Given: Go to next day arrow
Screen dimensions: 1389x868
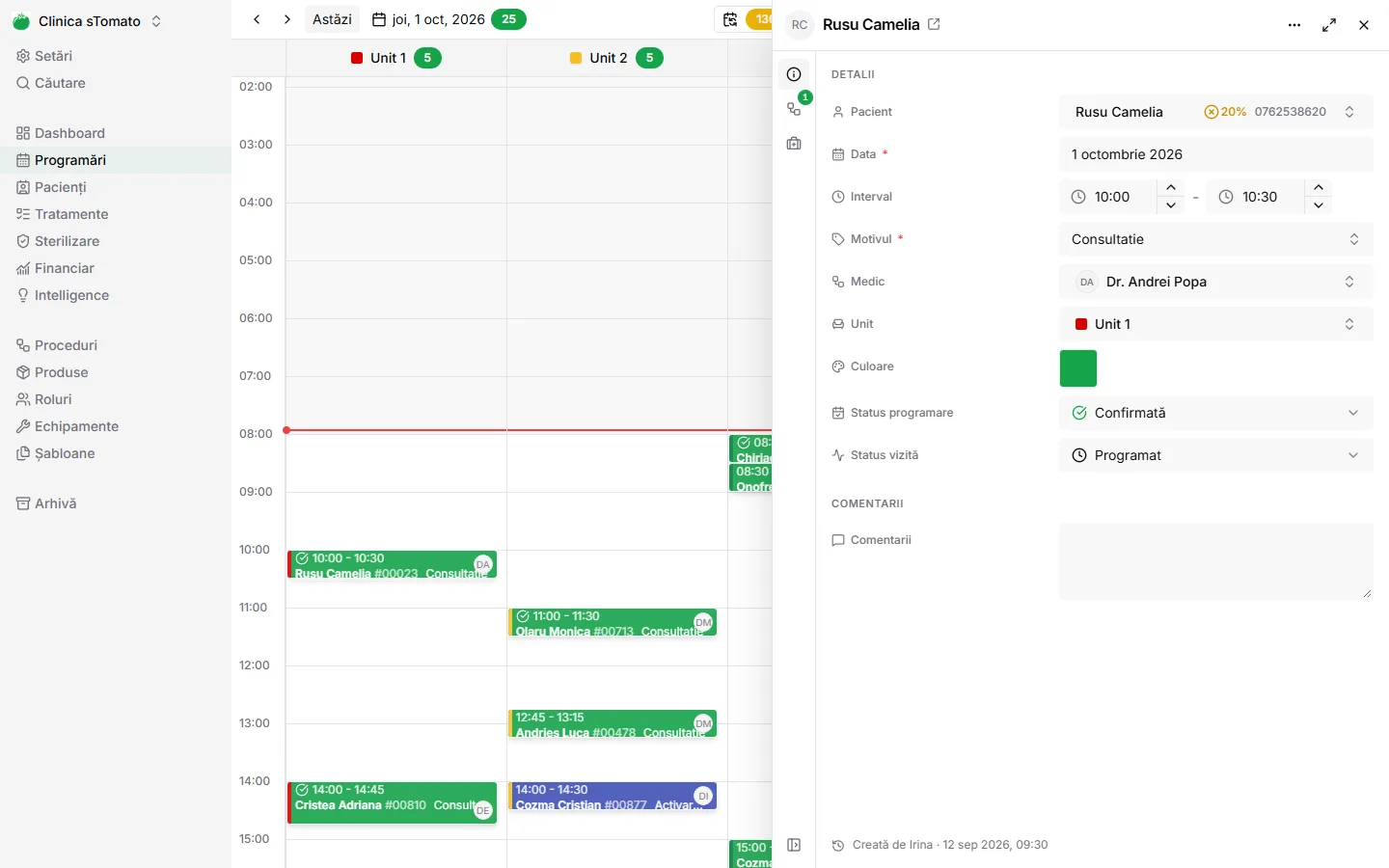Looking at the screenshot, I should click(x=287, y=19).
